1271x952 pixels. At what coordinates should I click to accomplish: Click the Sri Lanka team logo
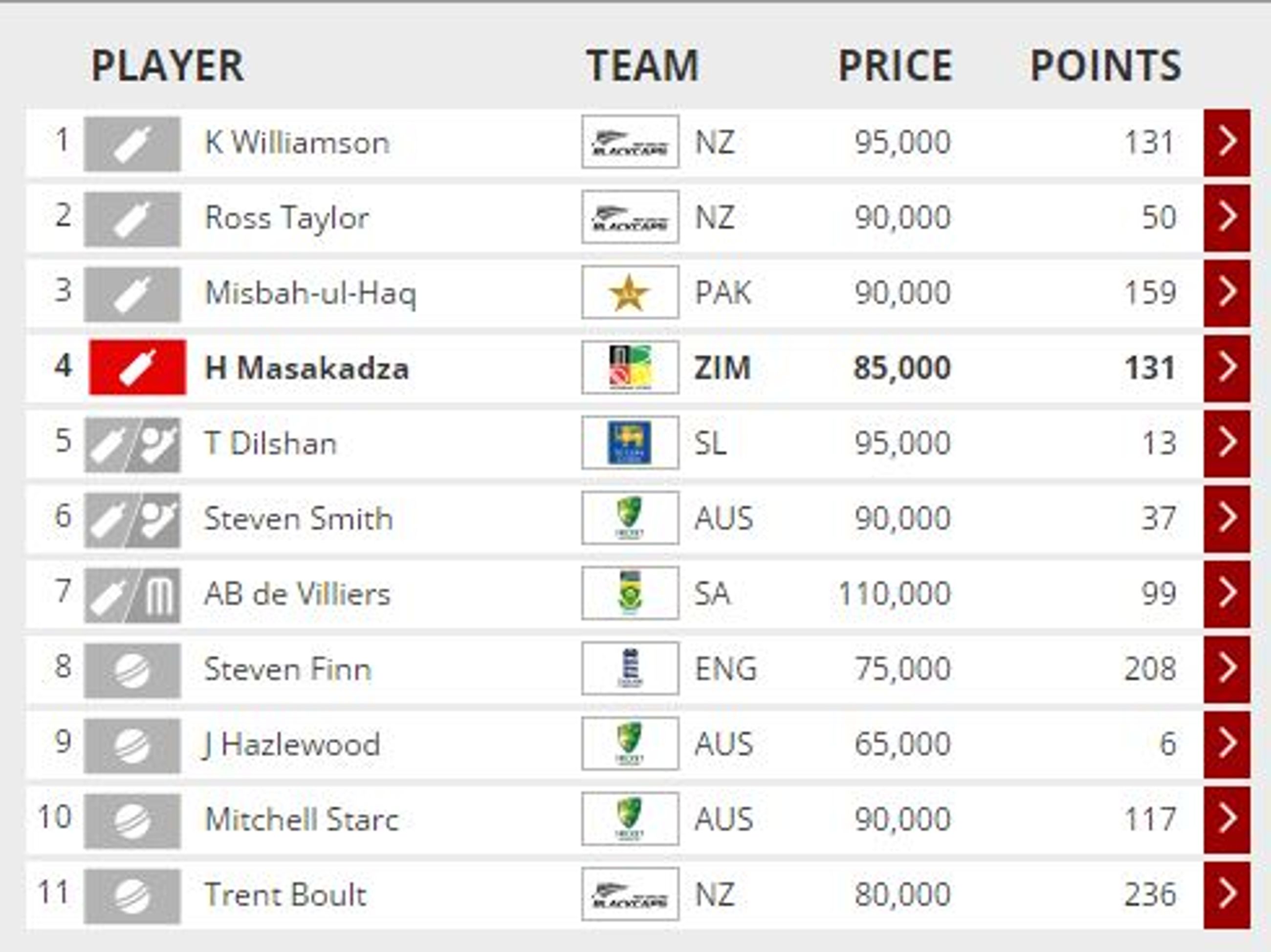point(630,443)
